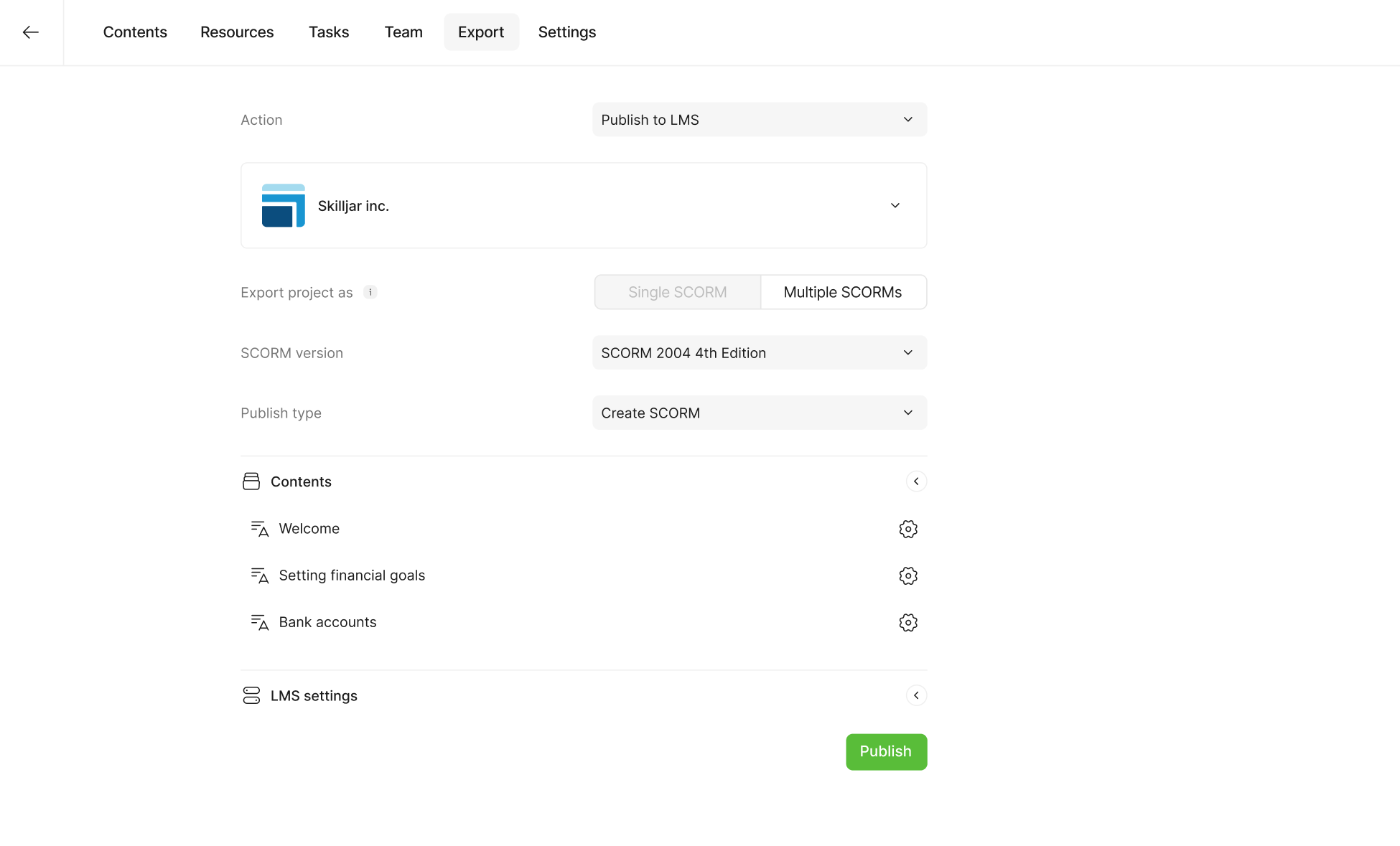The width and height of the screenshot is (1400, 846).
Task: Expand the Skilljar inc. LMS selector
Action: coord(895,206)
